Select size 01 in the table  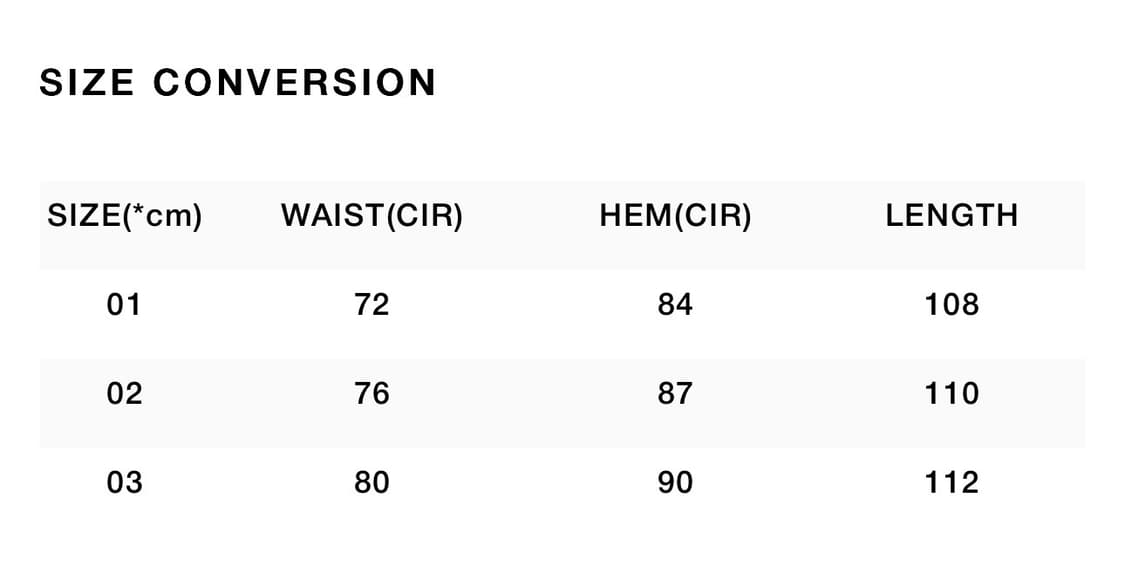[124, 304]
